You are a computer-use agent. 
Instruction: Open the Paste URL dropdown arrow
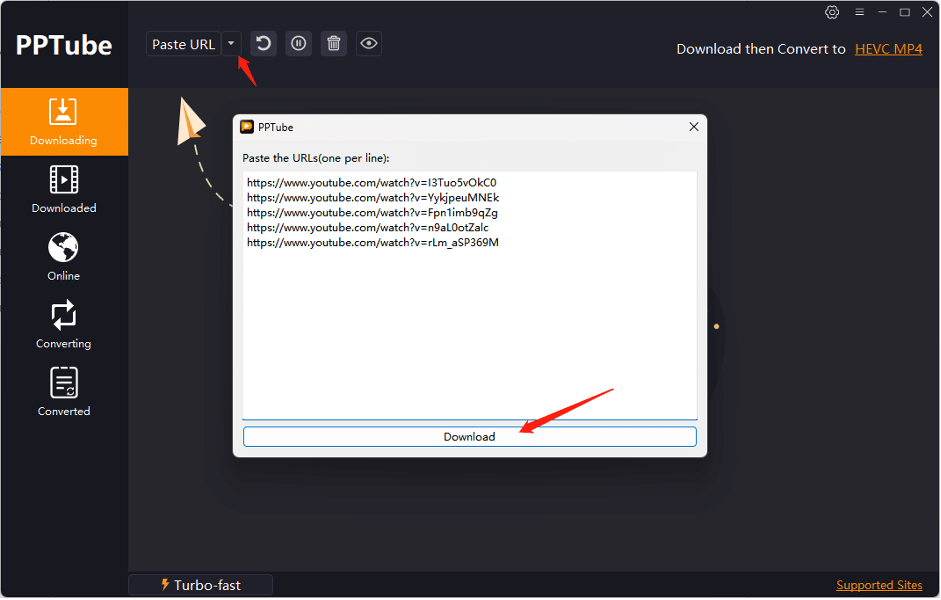[x=231, y=43]
